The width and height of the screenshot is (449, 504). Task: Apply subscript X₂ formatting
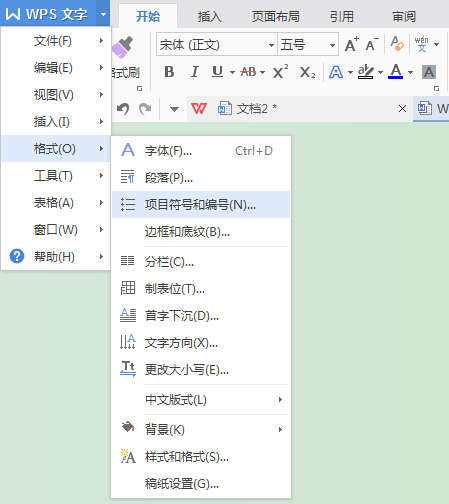(307, 72)
